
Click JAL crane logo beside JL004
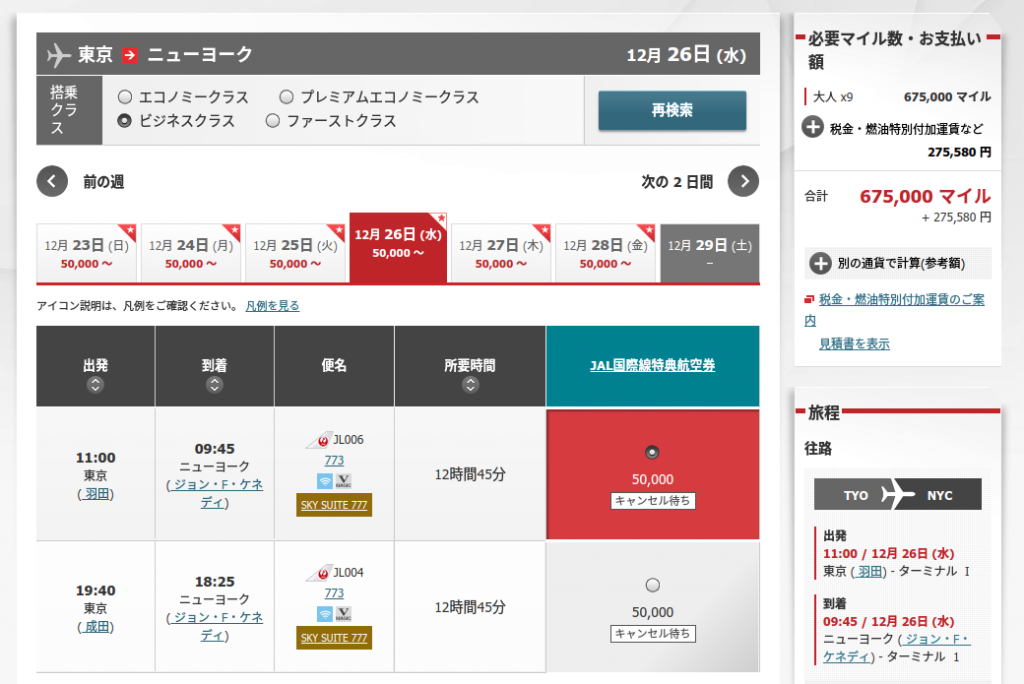[x=318, y=573]
